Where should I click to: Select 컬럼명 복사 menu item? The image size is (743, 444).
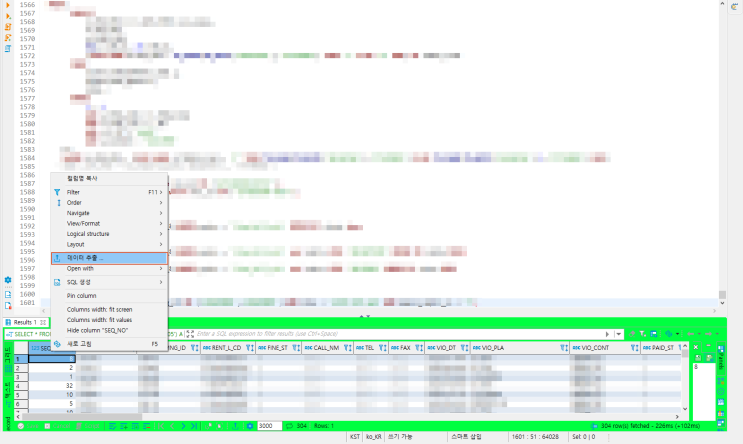pyautogui.click(x=109, y=179)
